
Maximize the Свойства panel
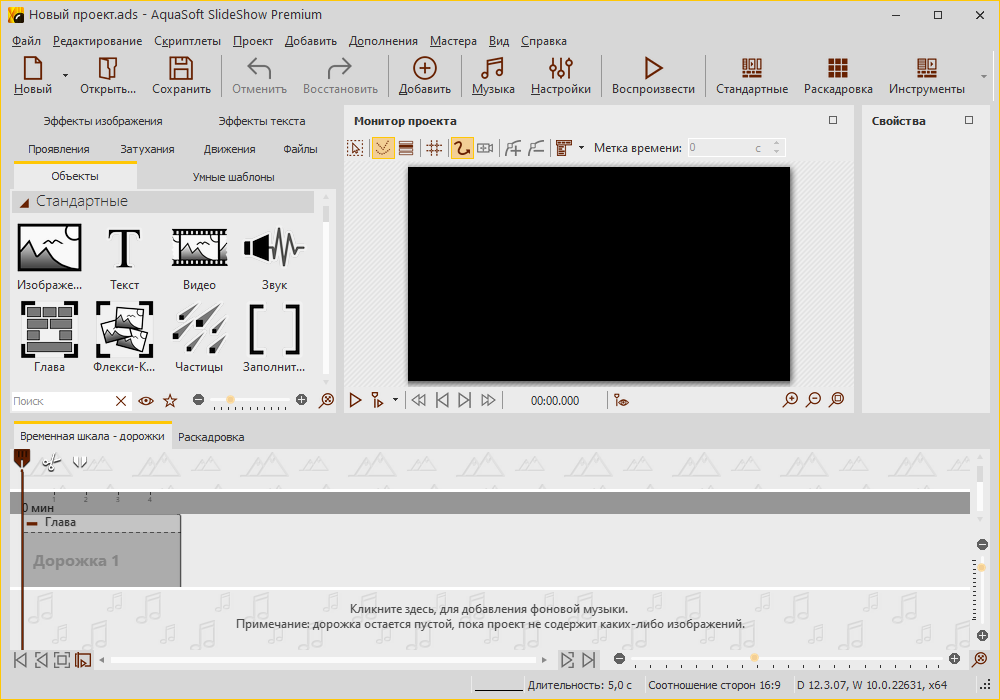click(969, 120)
